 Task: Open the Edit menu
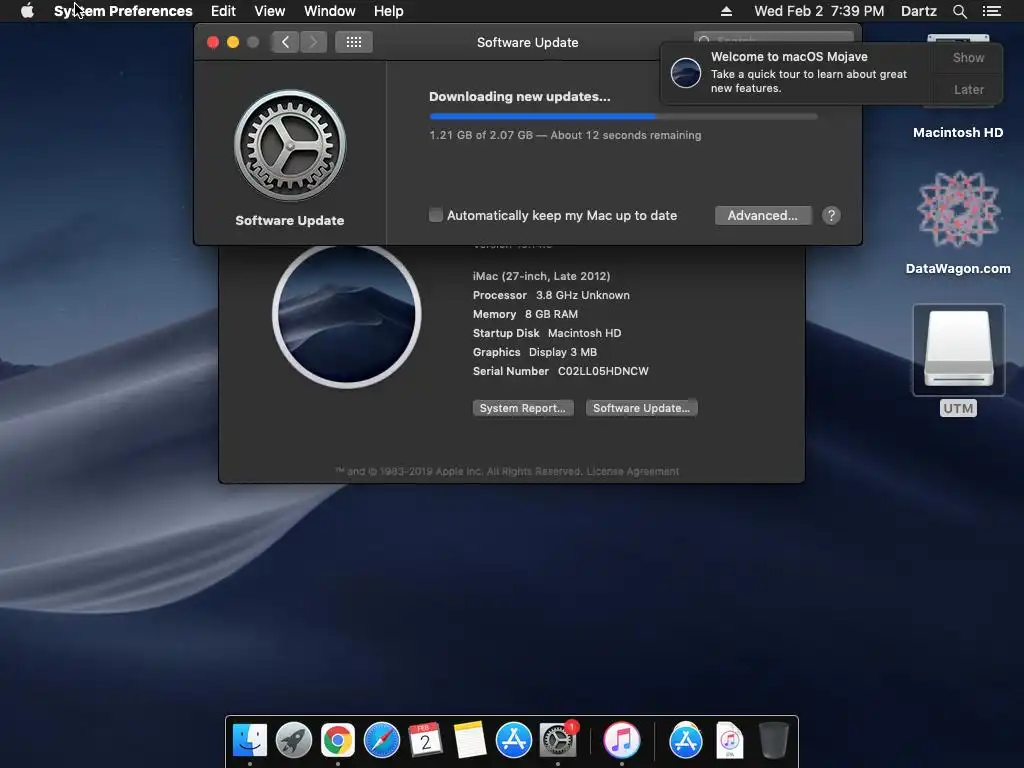pyautogui.click(x=223, y=11)
